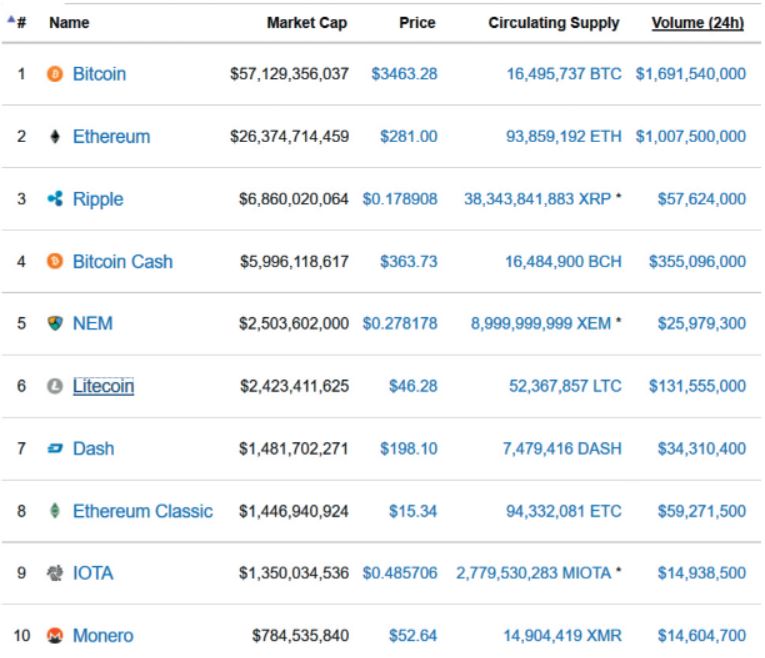This screenshot has width=765, height=658.
Task: Click the Monero logo icon
Action: pyautogui.click(x=55, y=636)
